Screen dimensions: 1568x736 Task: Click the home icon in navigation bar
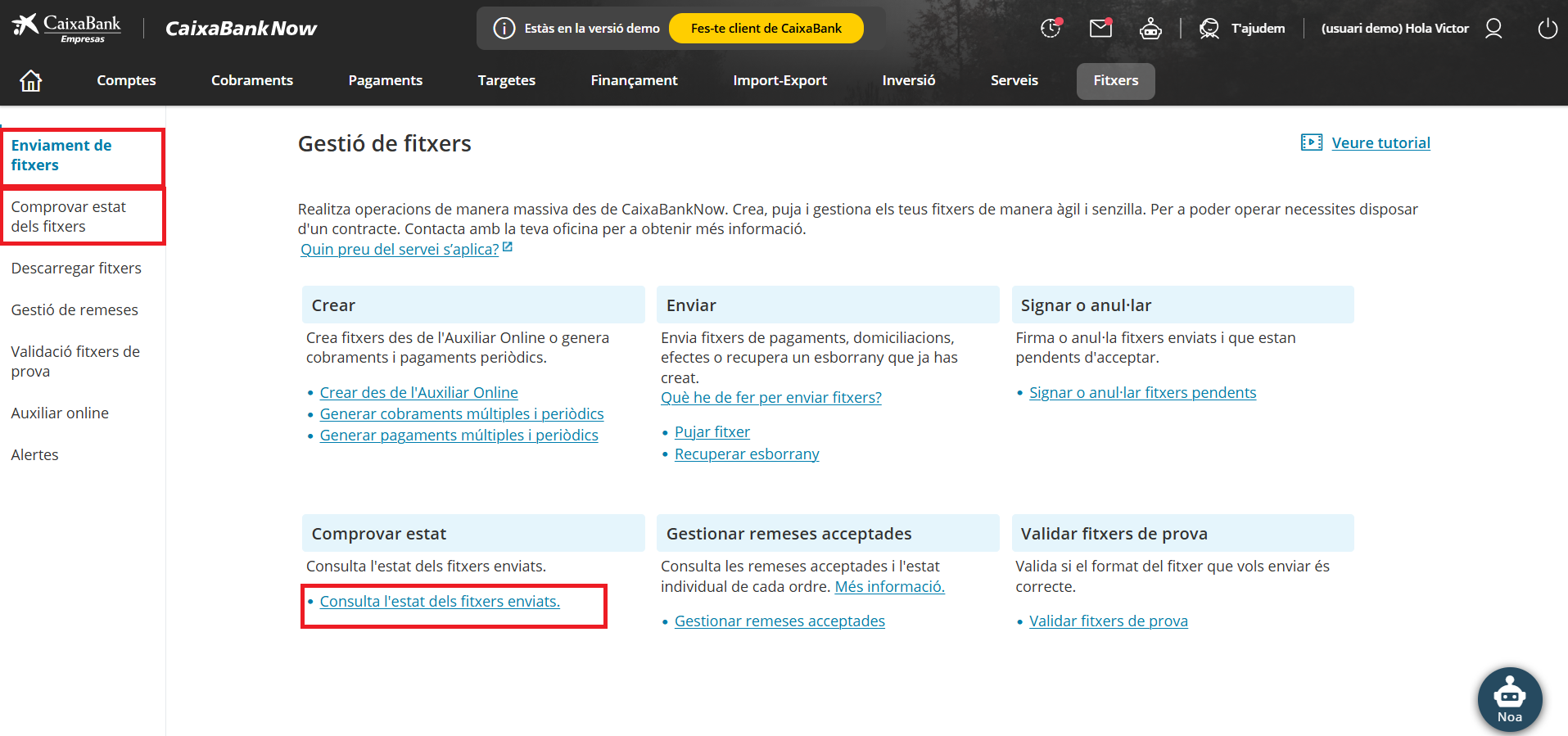[31, 80]
